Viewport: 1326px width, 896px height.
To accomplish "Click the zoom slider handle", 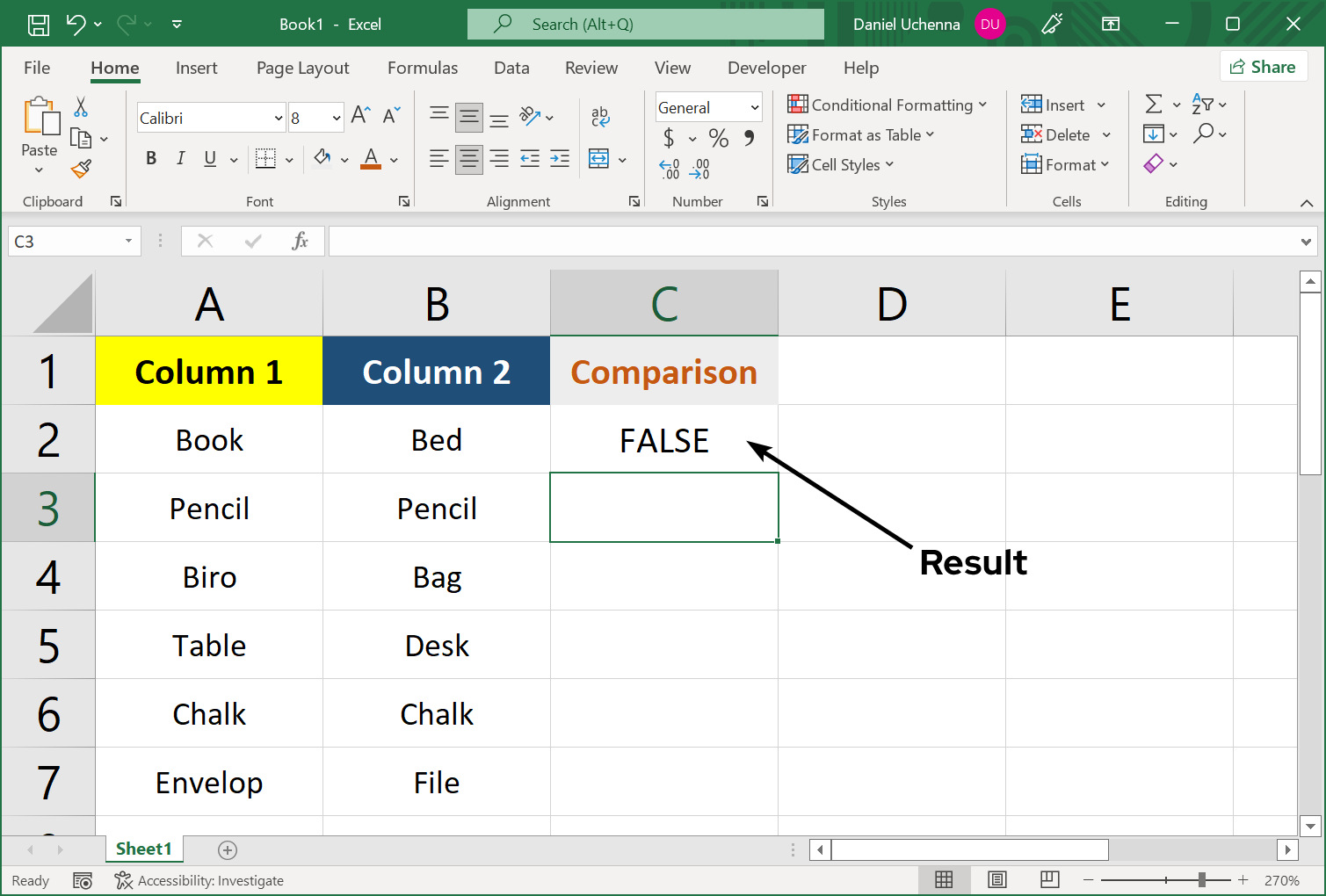I will 1201,880.
